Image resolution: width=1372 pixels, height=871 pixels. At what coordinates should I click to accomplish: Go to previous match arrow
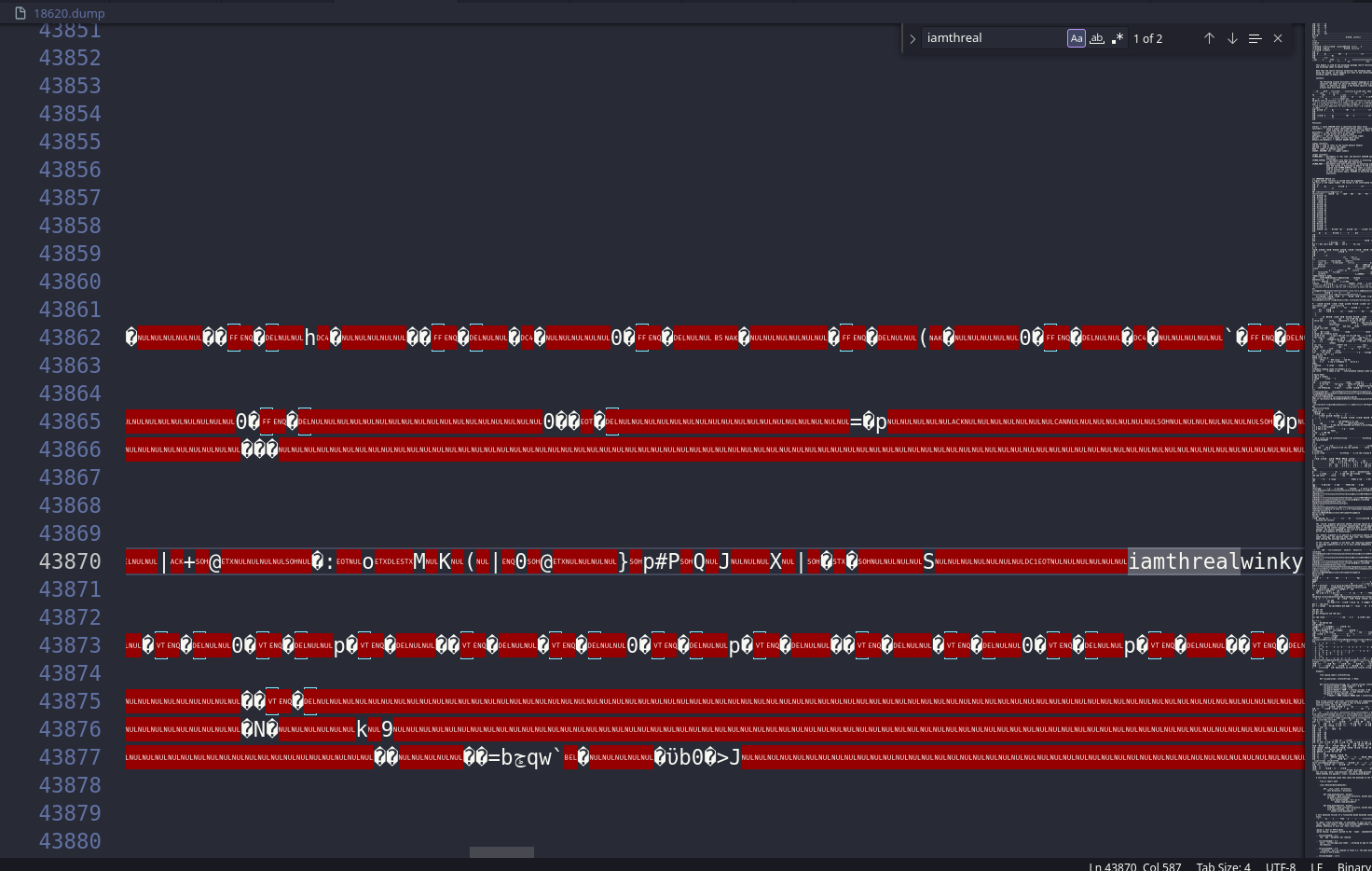pyautogui.click(x=1209, y=38)
